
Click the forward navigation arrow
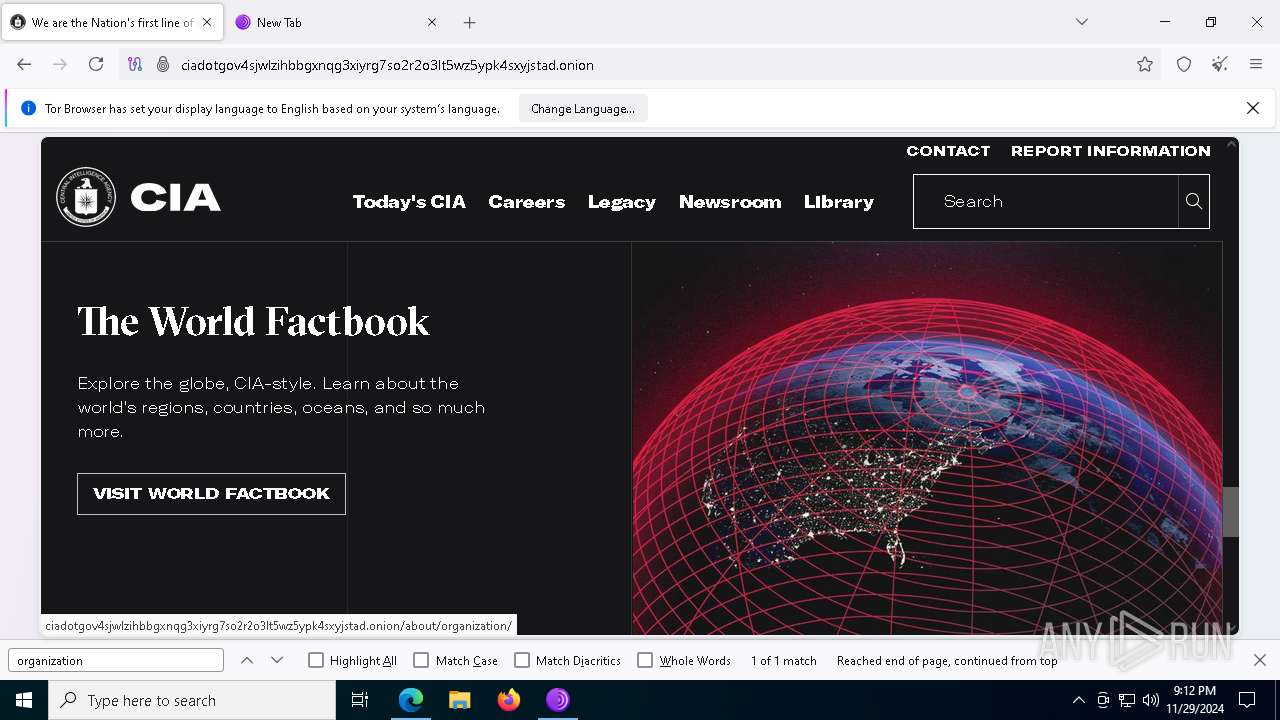pyautogui.click(x=60, y=64)
